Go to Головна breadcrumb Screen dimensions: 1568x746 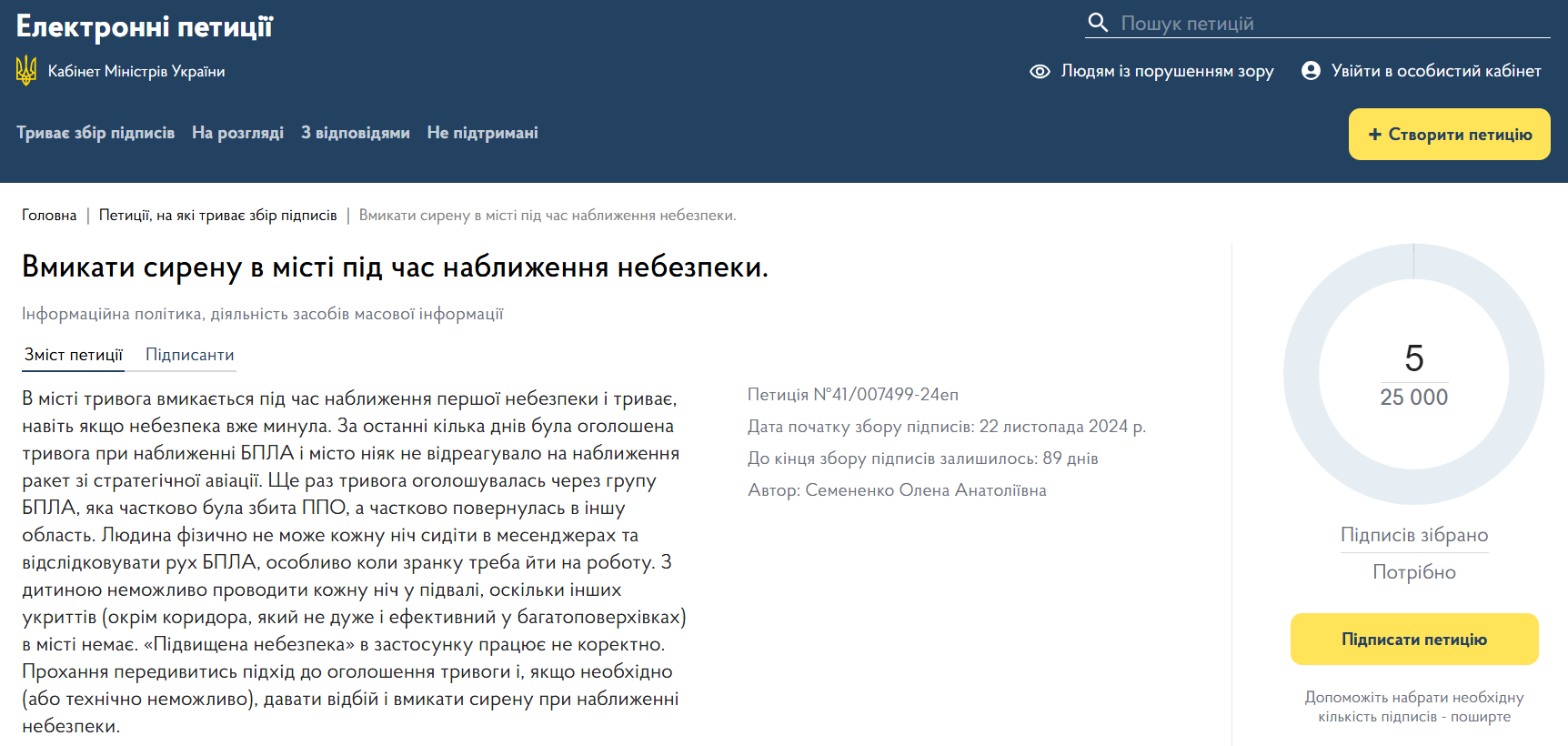click(49, 216)
